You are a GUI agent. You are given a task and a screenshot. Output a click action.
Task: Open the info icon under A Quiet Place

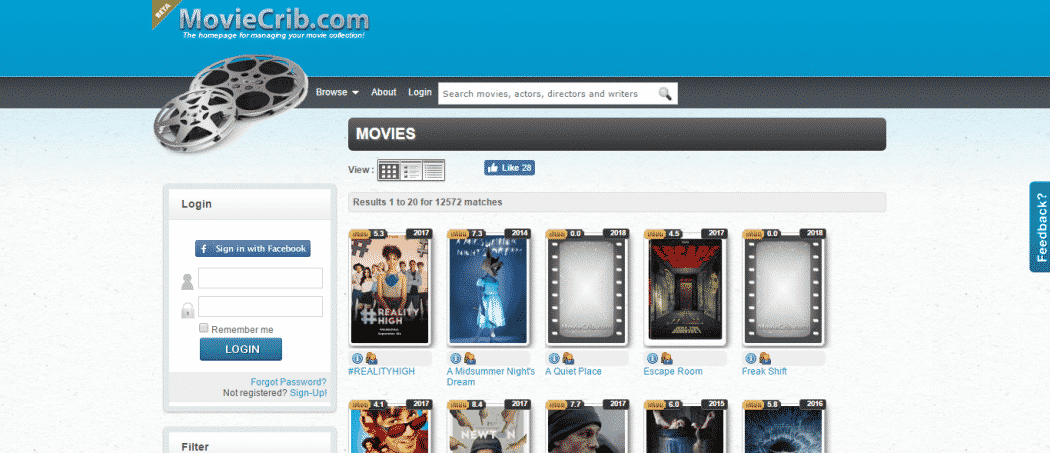[554, 359]
